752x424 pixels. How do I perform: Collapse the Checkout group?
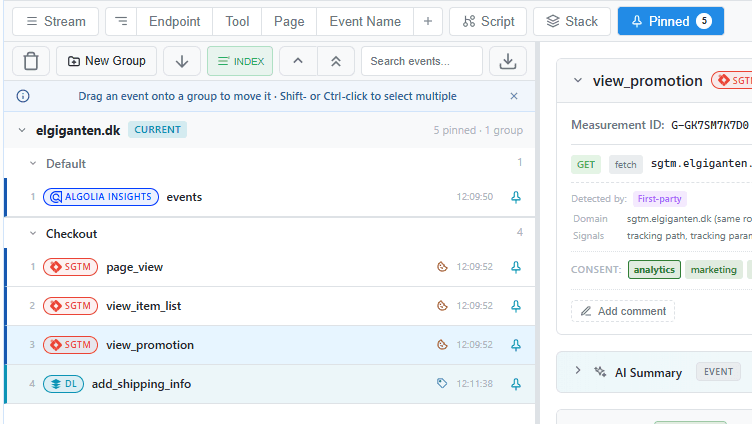pyautogui.click(x=33, y=234)
